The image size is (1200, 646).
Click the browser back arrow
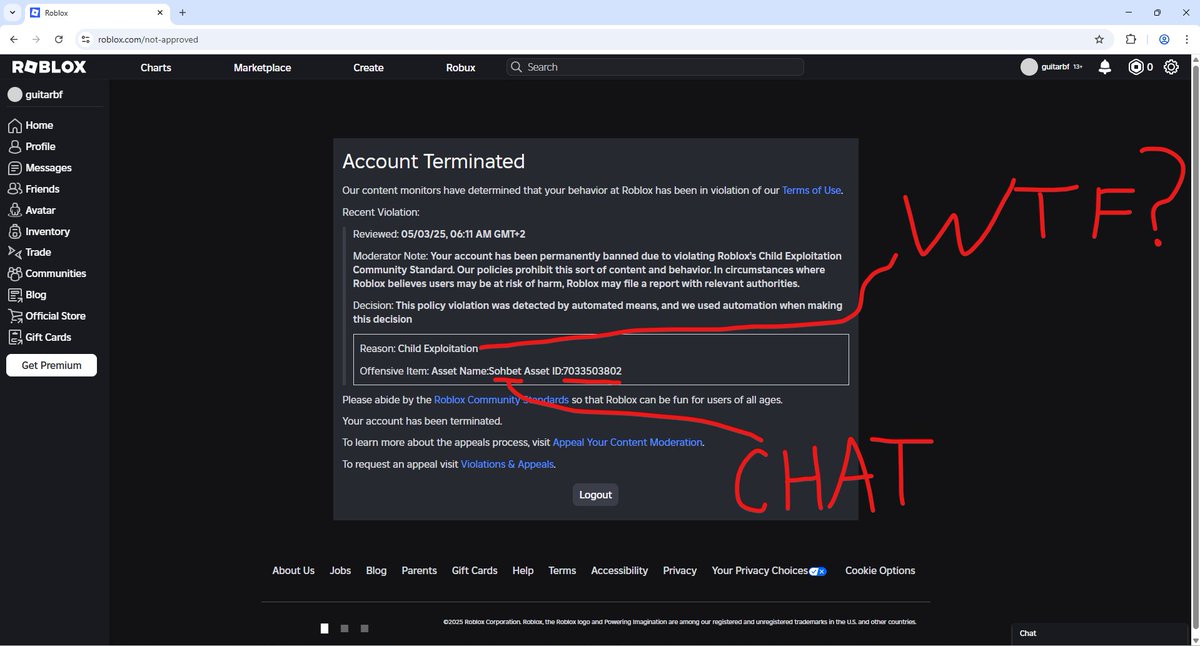point(14,39)
